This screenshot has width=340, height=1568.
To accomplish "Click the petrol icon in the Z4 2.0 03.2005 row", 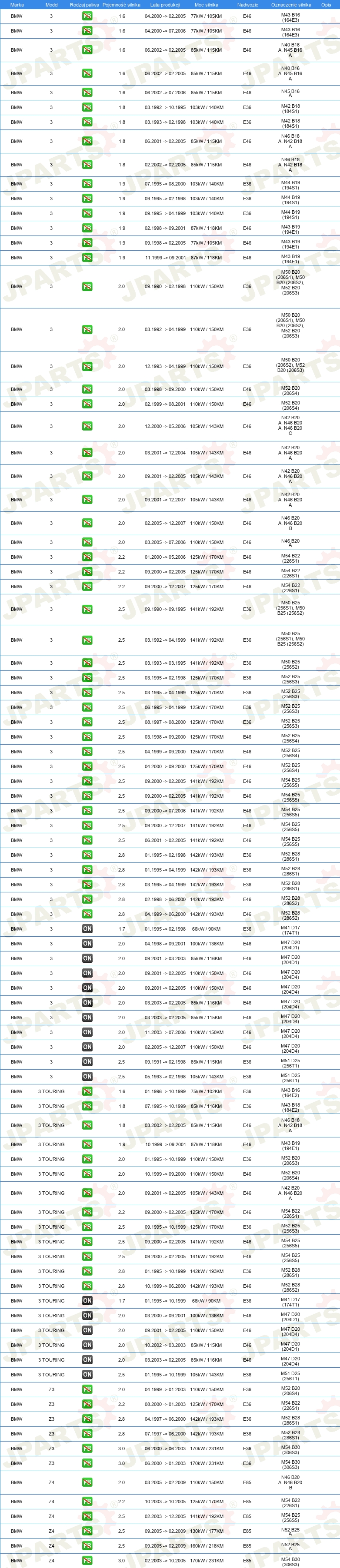I will point(87,1483).
